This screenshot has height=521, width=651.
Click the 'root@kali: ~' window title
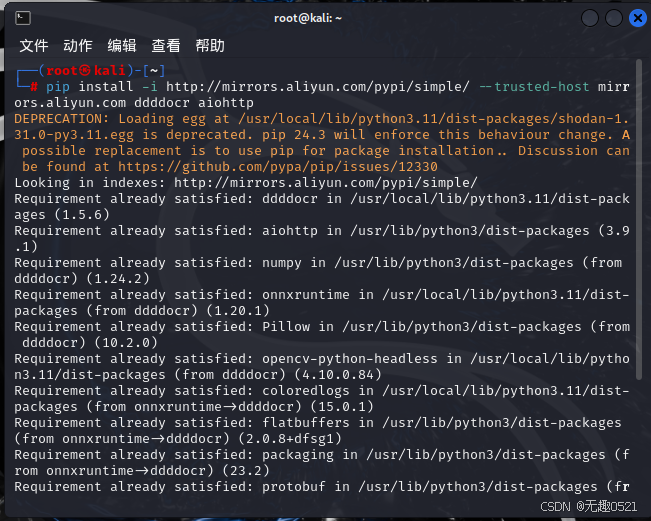308,18
